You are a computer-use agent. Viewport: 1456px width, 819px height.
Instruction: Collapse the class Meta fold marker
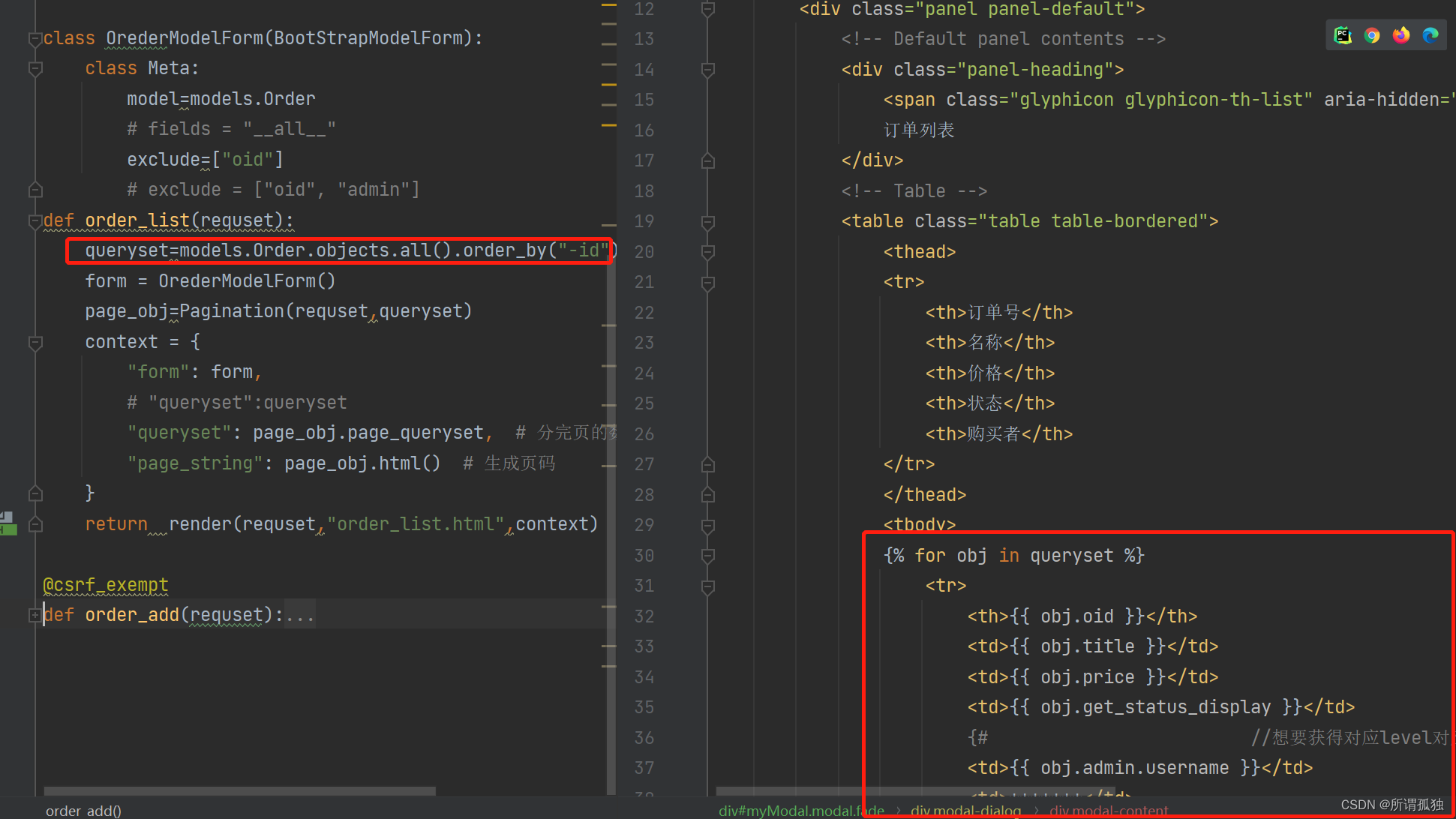tap(35, 69)
